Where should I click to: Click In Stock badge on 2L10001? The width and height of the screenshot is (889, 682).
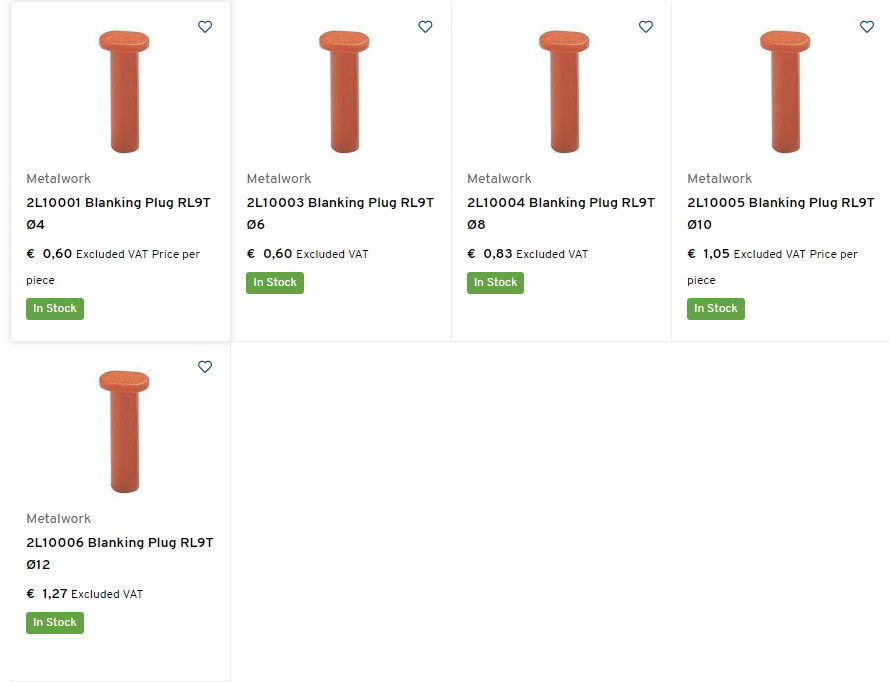[x=55, y=309]
